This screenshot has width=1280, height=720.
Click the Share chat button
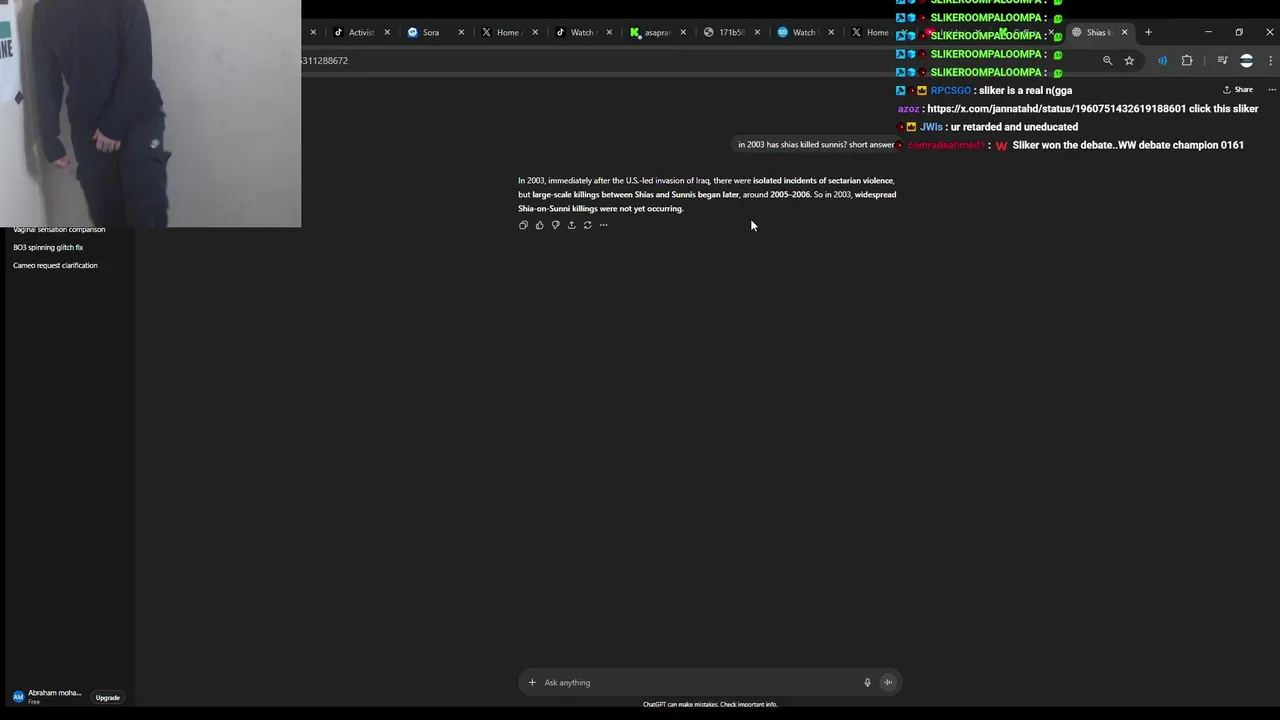coord(1238,89)
